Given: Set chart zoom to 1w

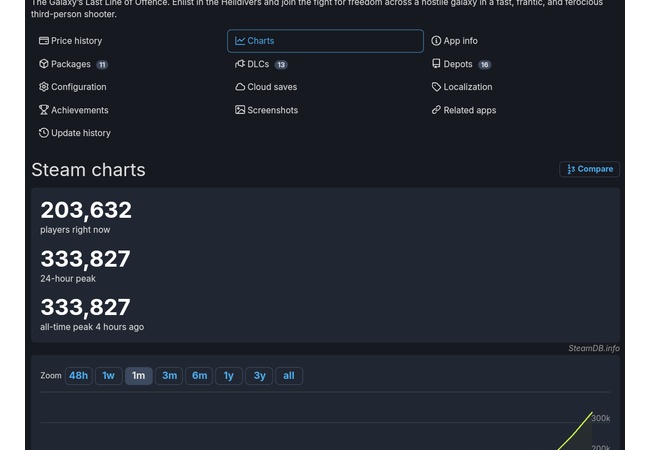Looking at the screenshot, I should pyautogui.click(x=109, y=376).
